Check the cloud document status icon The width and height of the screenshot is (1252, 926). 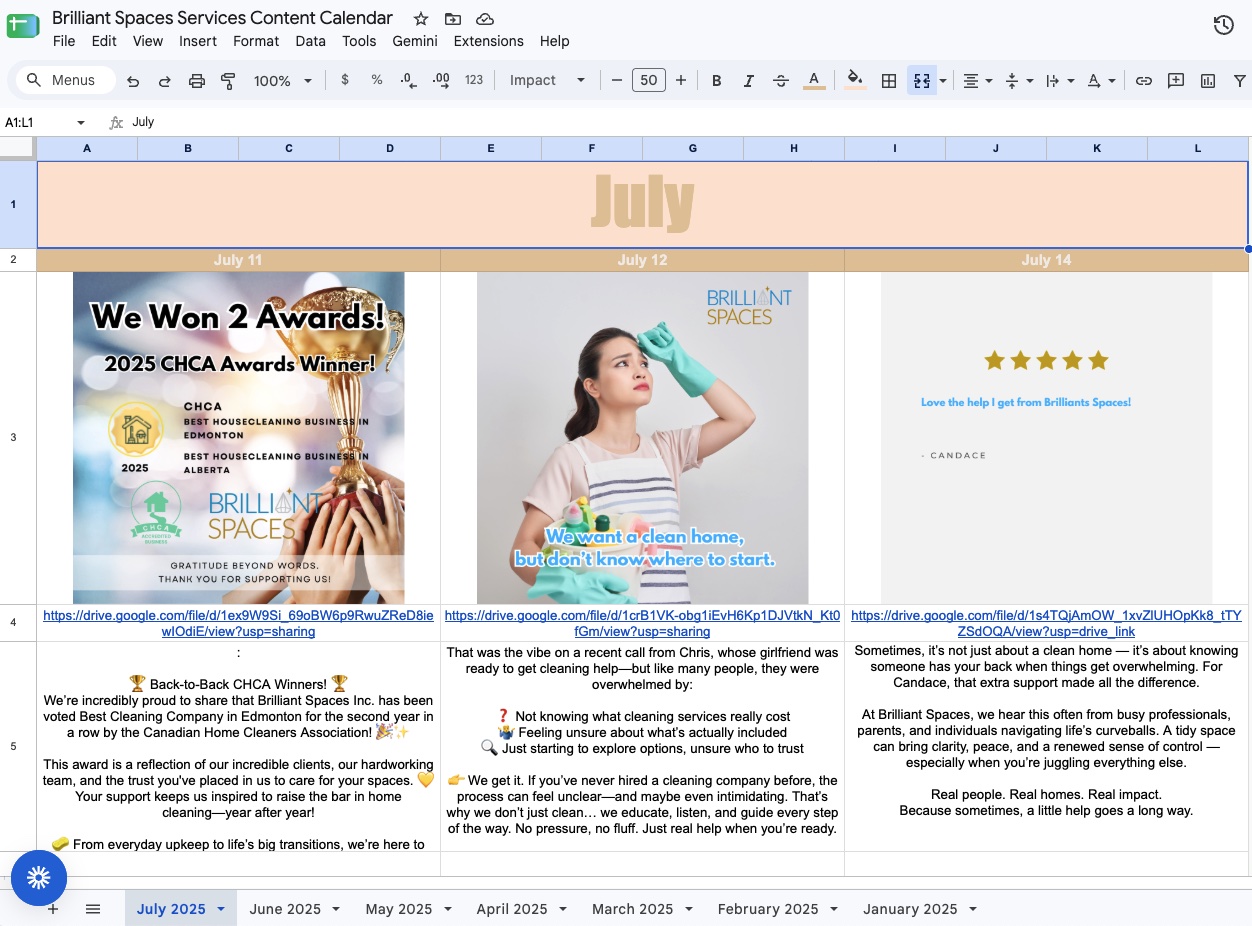click(x=485, y=19)
